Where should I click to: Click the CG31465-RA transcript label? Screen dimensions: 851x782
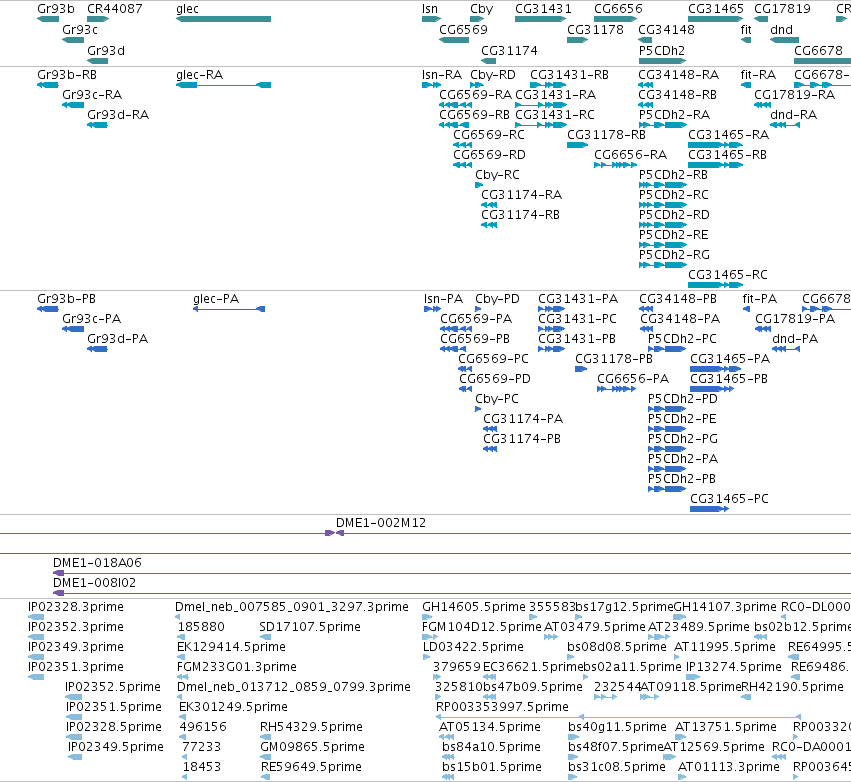tap(728, 135)
